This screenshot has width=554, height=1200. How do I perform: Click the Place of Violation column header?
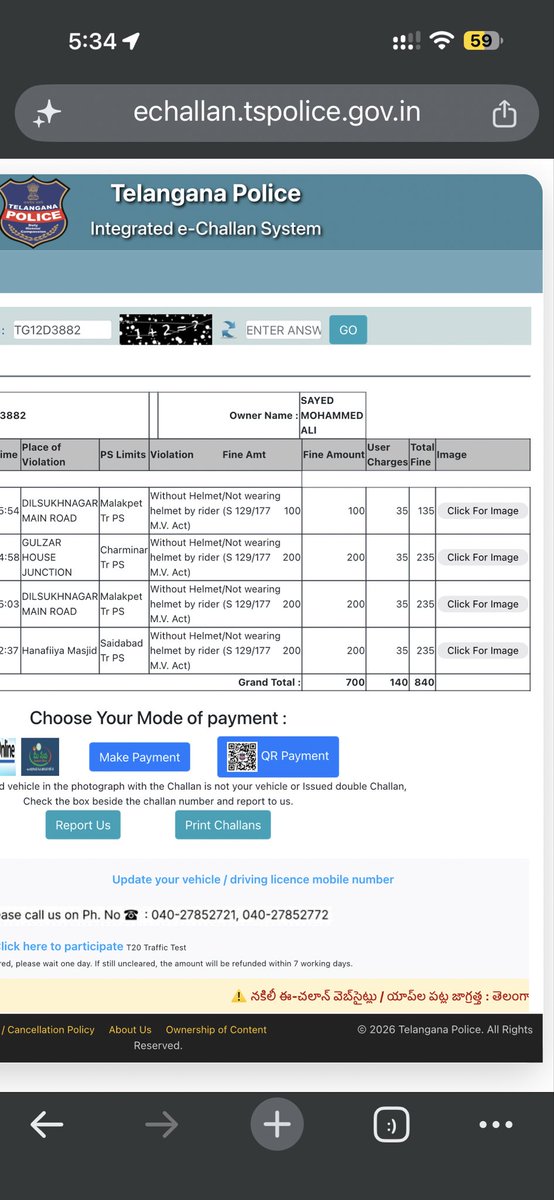(59, 455)
